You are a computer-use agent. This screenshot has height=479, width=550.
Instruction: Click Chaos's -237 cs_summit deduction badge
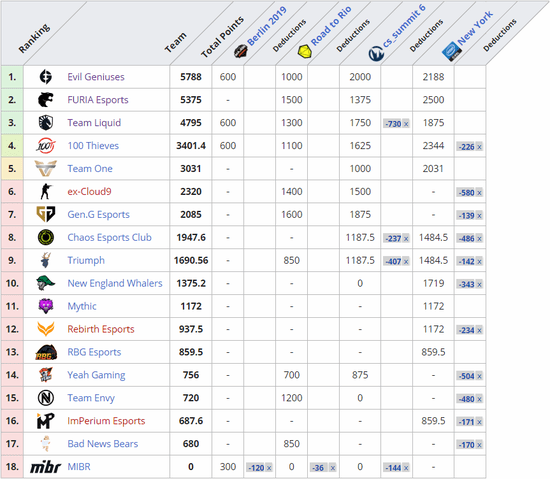point(396,238)
